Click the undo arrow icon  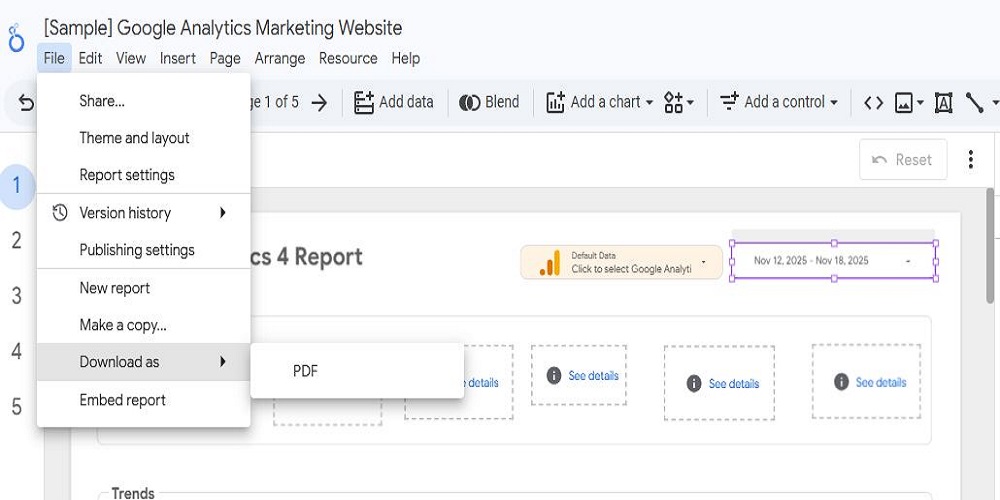click(26, 102)
